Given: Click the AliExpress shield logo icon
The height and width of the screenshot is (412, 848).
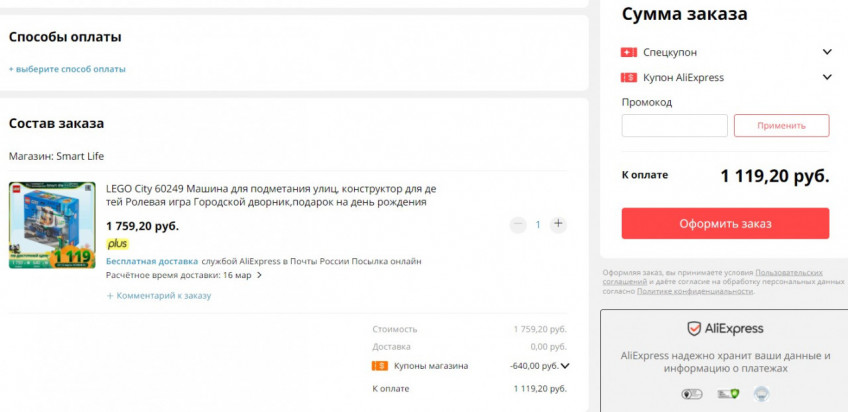Looking at the screenshot, I should tap(693, 329).
